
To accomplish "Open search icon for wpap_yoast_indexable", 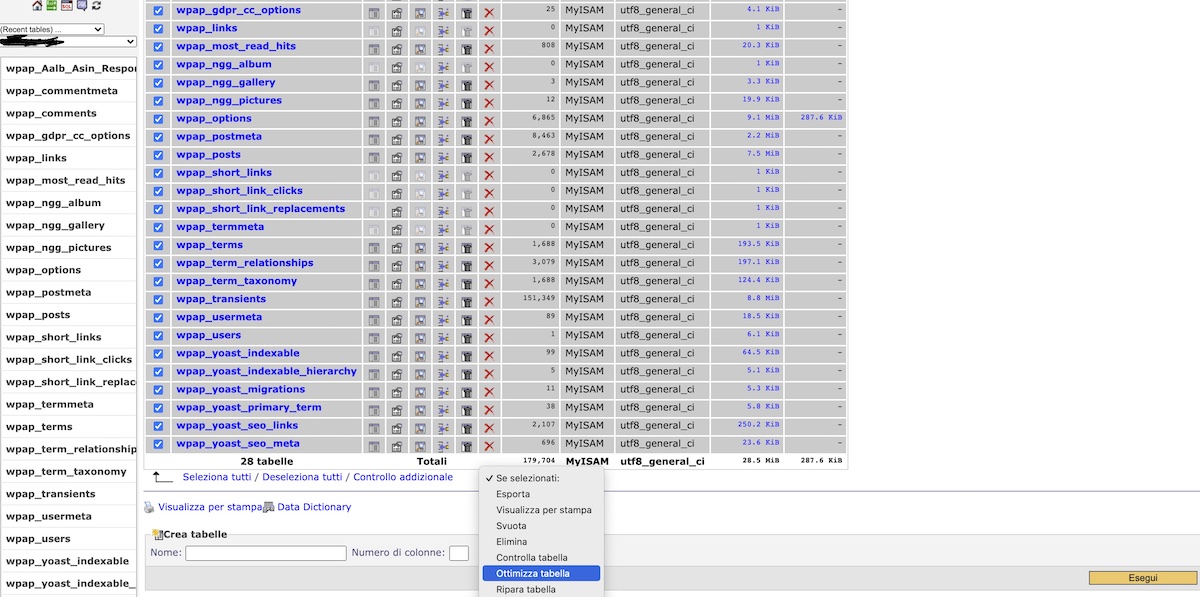I will 420,355.
